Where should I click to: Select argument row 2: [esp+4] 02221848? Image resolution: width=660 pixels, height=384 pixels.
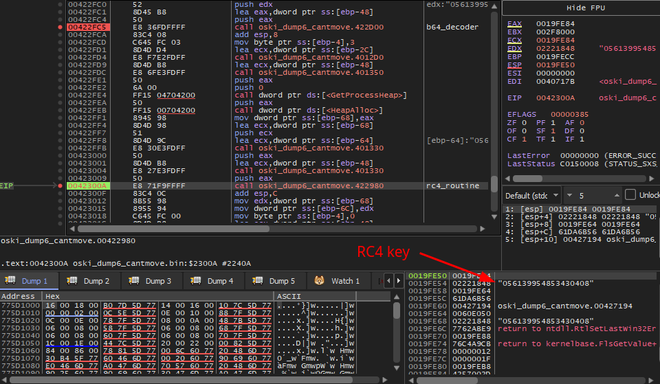pyautogui.click(x=581, y=217)
